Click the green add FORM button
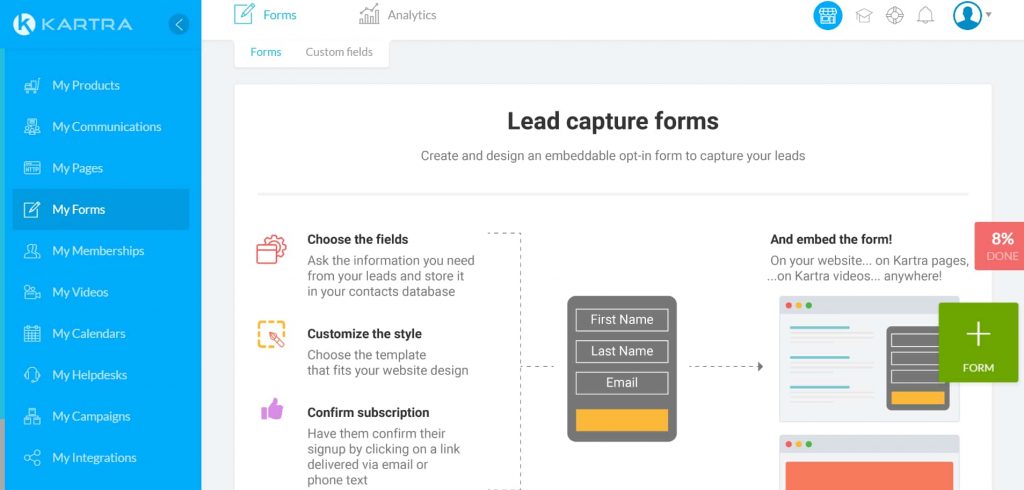The height and width of the screenshot is (490, 1024). tap(978, 342)
